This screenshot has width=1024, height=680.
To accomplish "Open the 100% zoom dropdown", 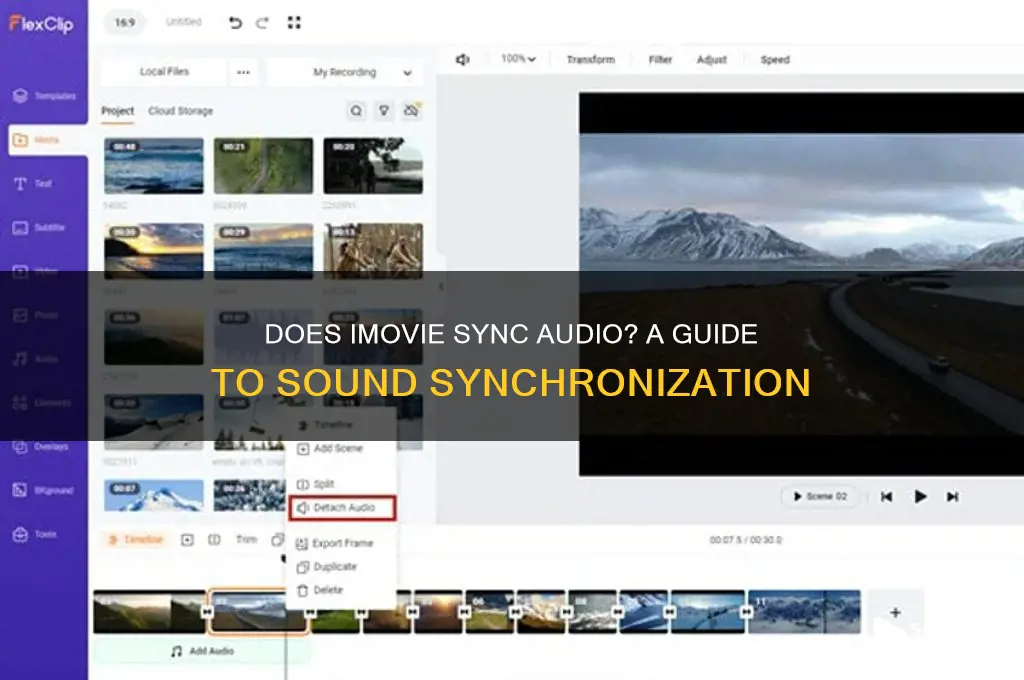I will (519, 59).
